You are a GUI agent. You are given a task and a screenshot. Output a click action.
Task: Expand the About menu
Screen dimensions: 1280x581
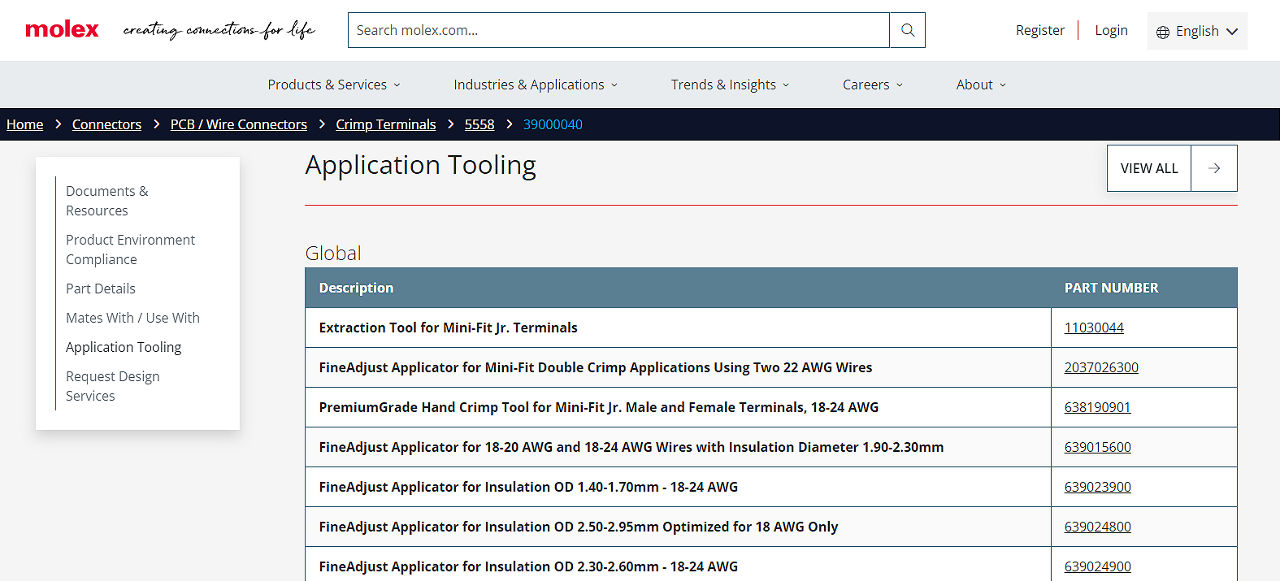coord(981,85)
